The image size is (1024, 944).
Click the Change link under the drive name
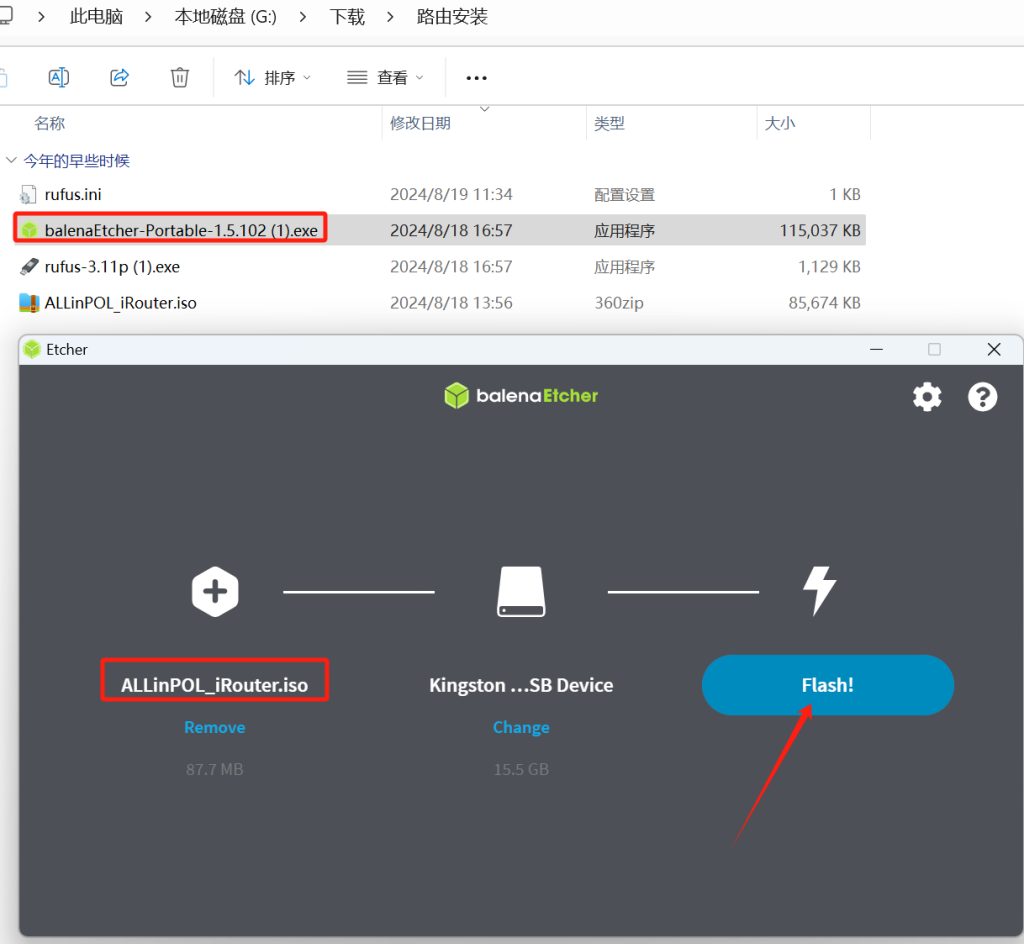pyautogui.click(x=521, y=727)
